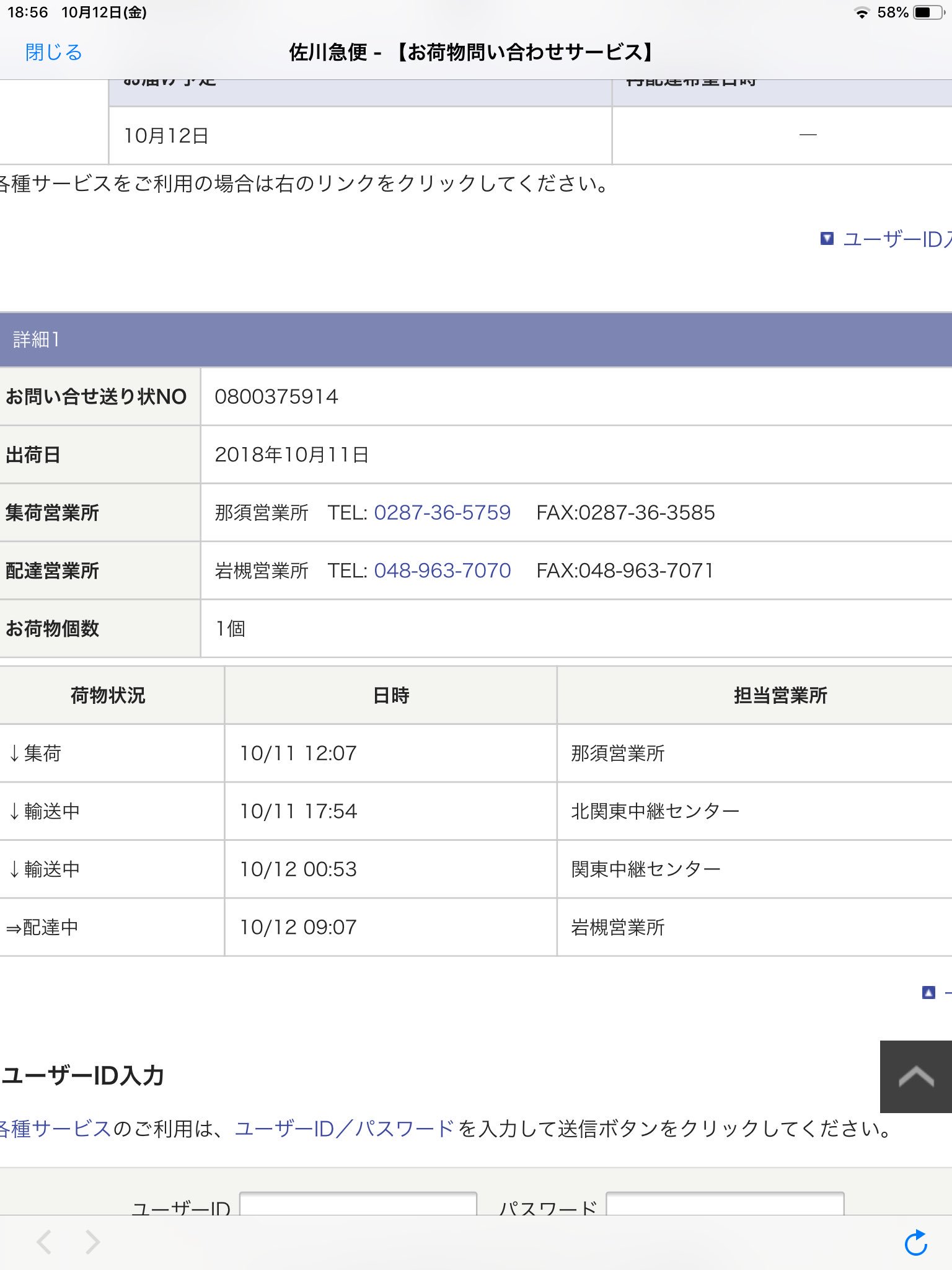The height and width of the screenshot is (1270, 952).
Task: Tap the page title 佐川急便 お荷物問い合わせサービス
Action: (x=472, y=52)
